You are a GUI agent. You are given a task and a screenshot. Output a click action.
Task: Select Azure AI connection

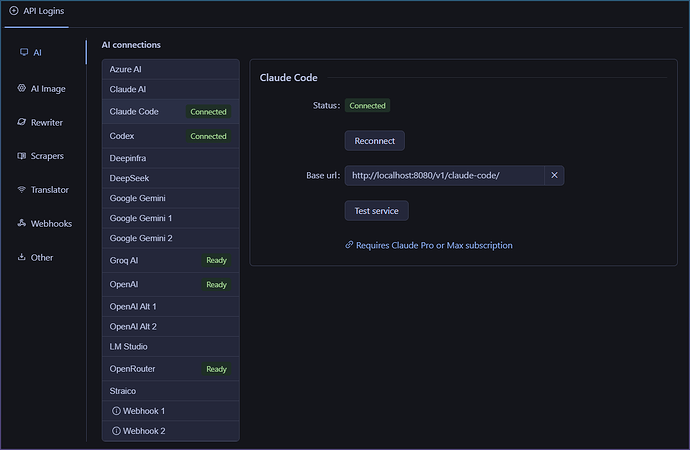[171, 70]
